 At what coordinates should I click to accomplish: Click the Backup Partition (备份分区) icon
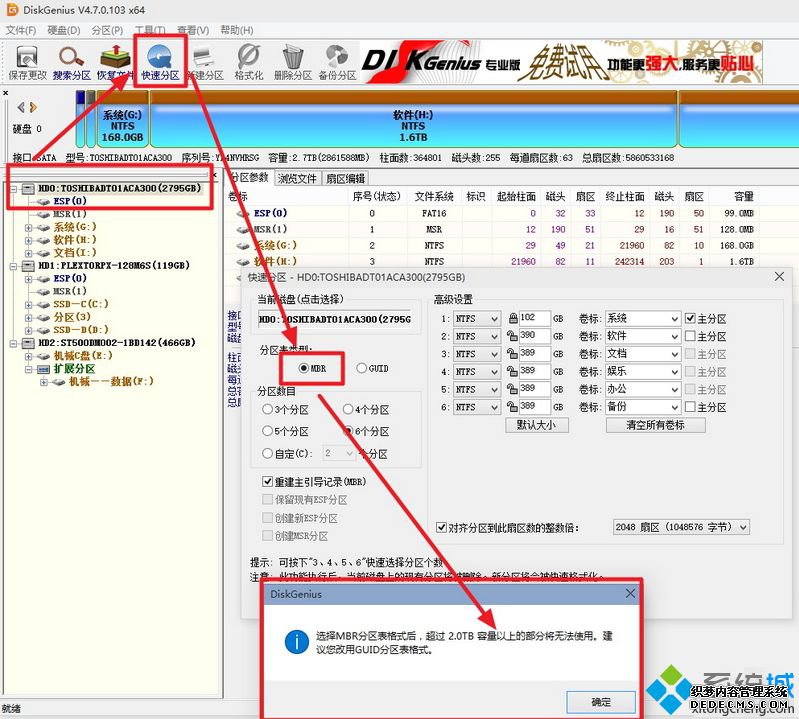tap(337, 62)
